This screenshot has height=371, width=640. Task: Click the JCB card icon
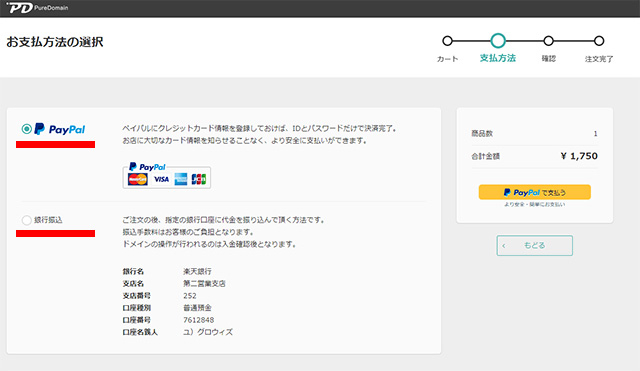(199, 179)
